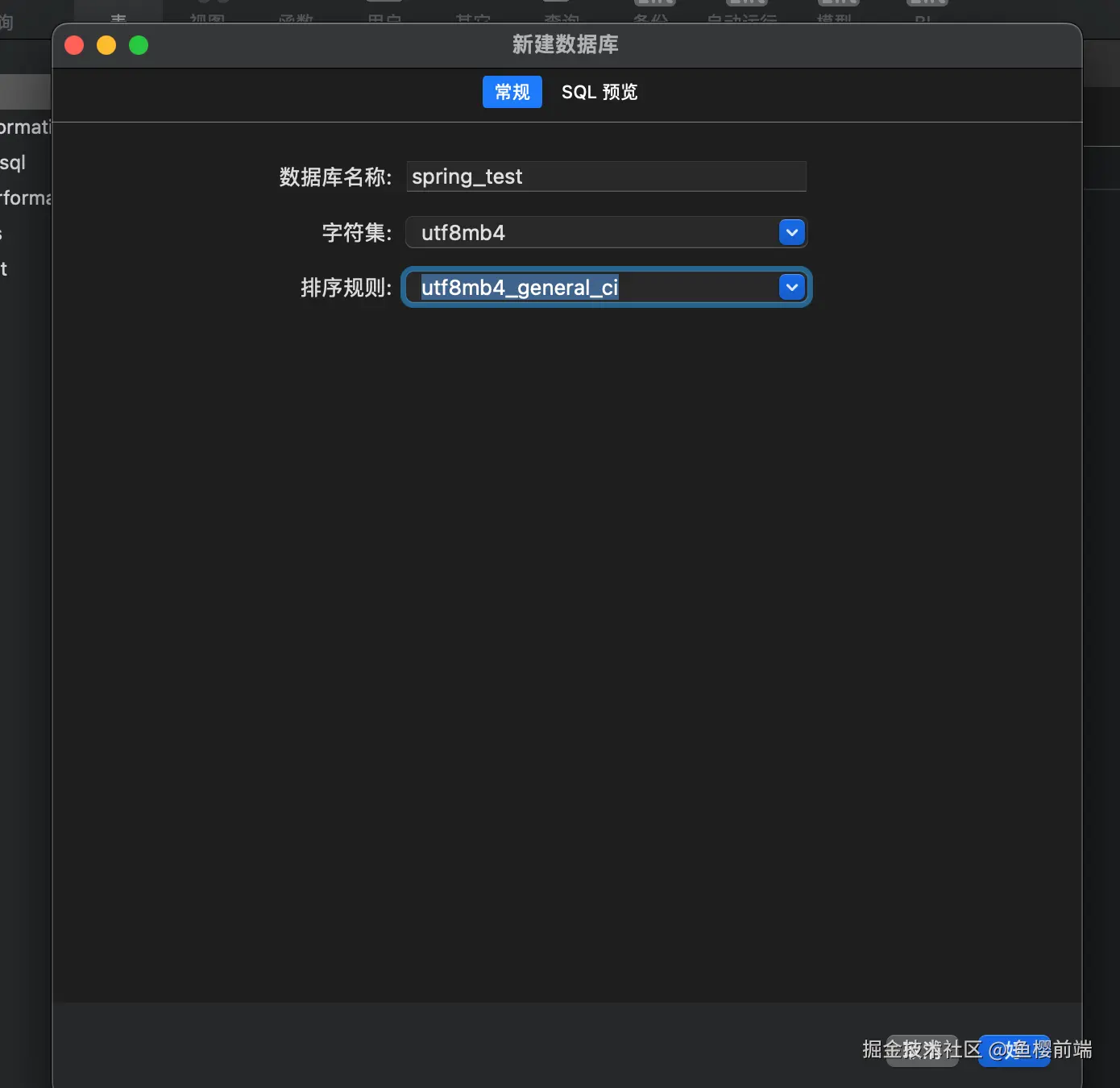This screenshot has height=1088, width=1120.
Task: Click the 排序规则 label
Action: pos(346,288)
